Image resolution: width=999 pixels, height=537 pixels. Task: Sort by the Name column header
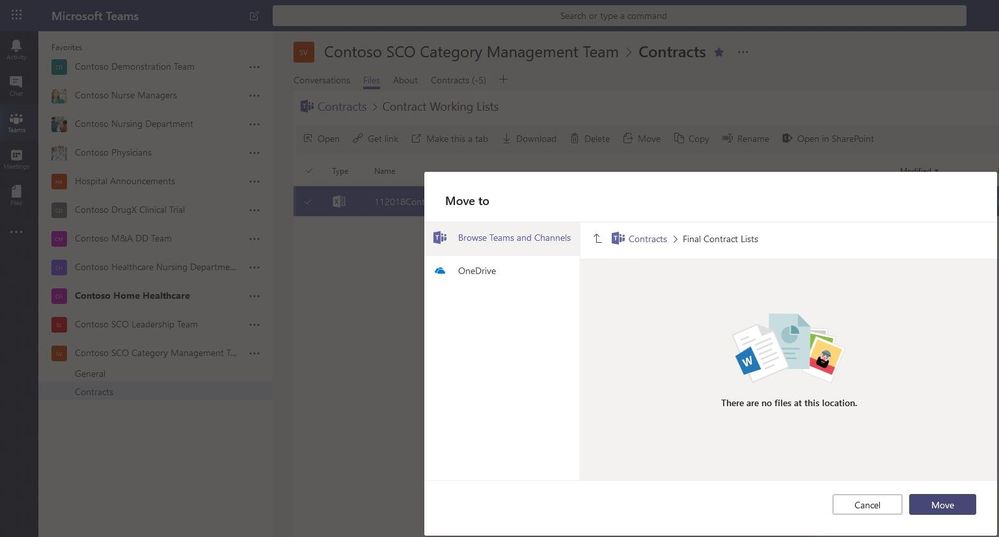point(384,171)
